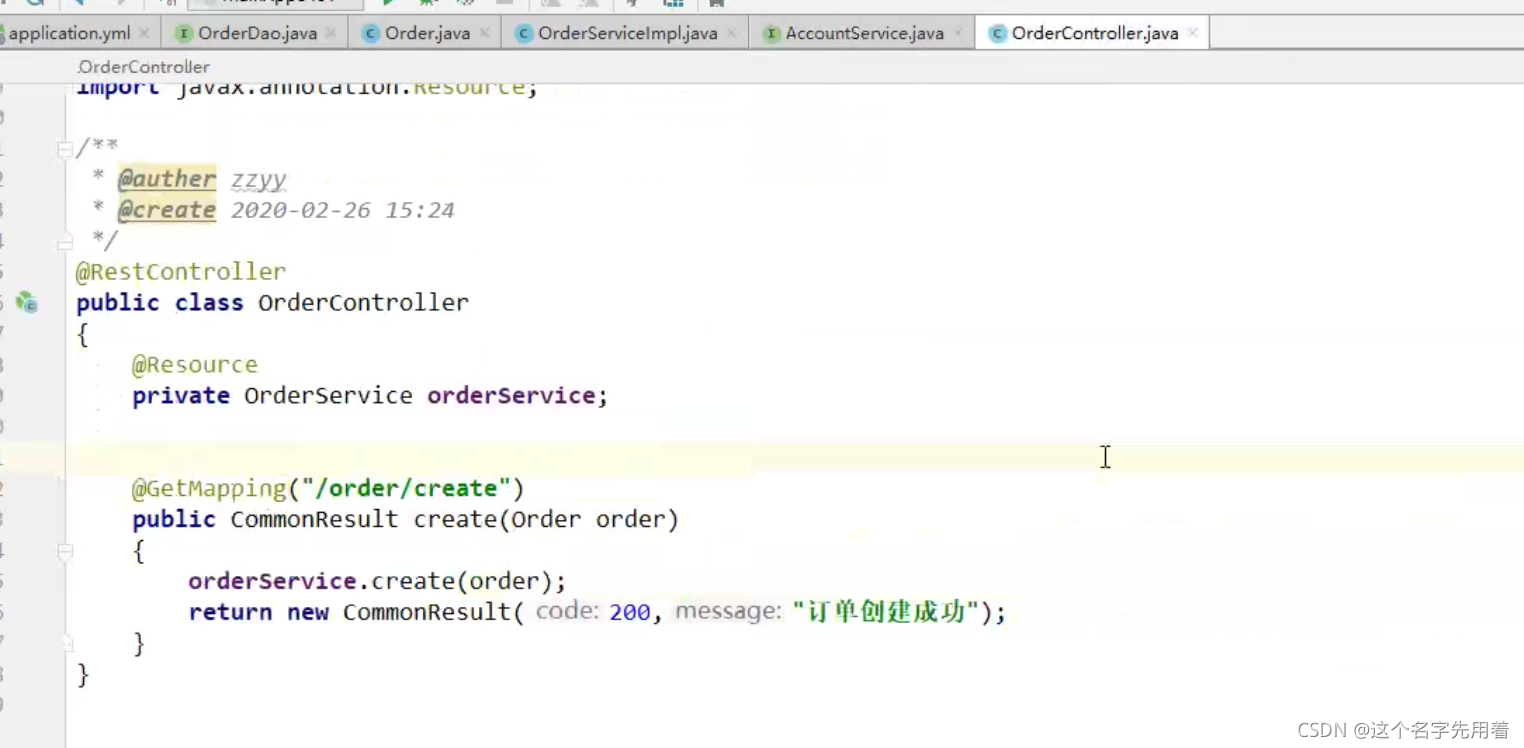Switch to the AccountService.java tab
The height and width of the screenshot is (748, 1524).
point(864,33)
